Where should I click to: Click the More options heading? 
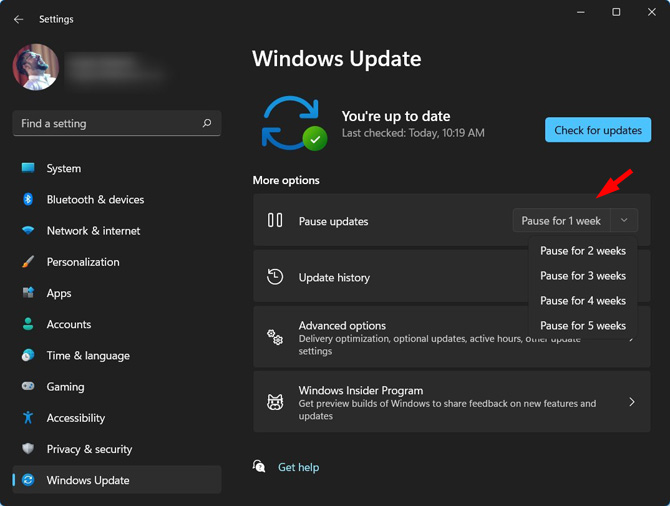[x=286, y=180]
